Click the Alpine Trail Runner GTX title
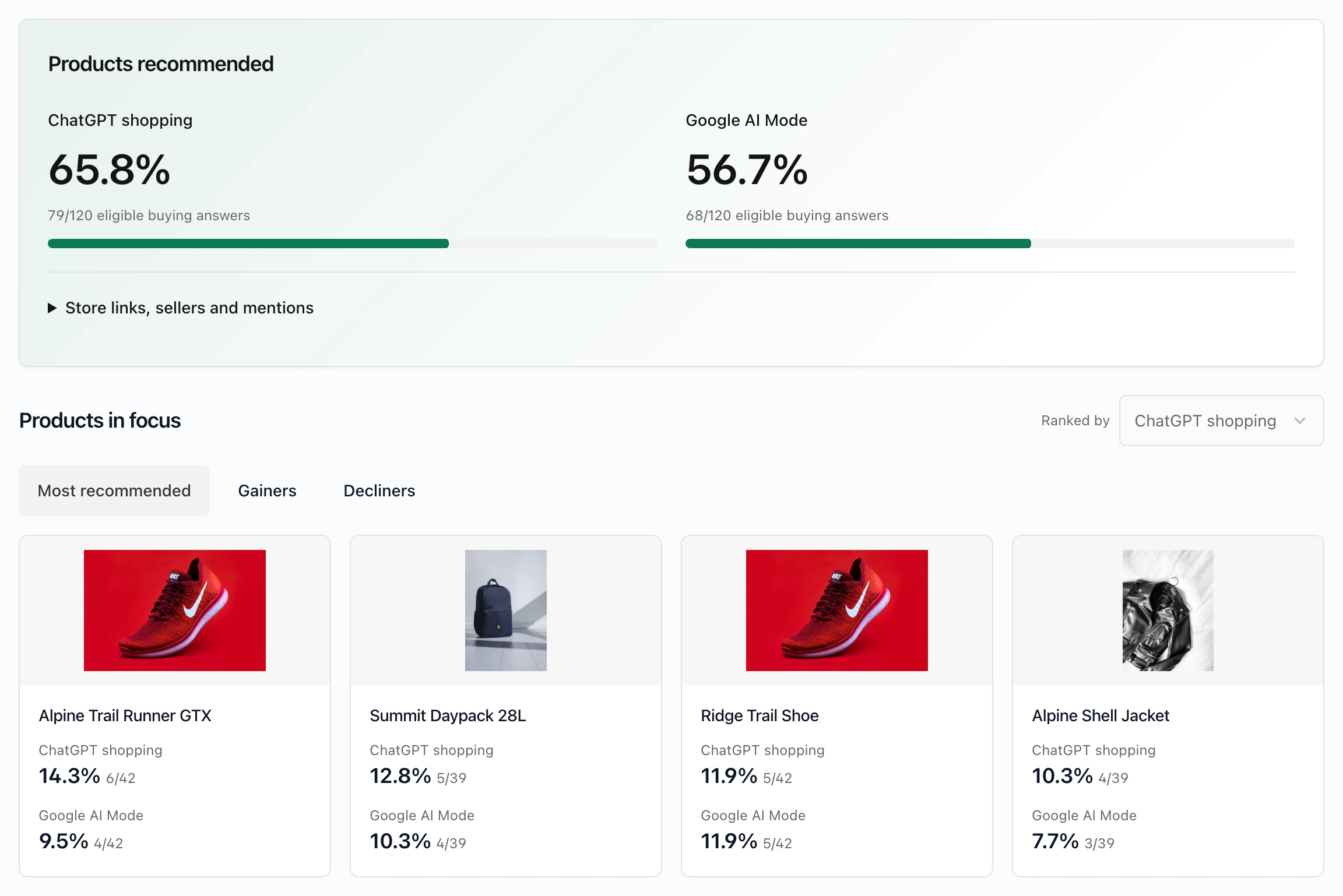1343x896 pixels. (x=125, y=715)
